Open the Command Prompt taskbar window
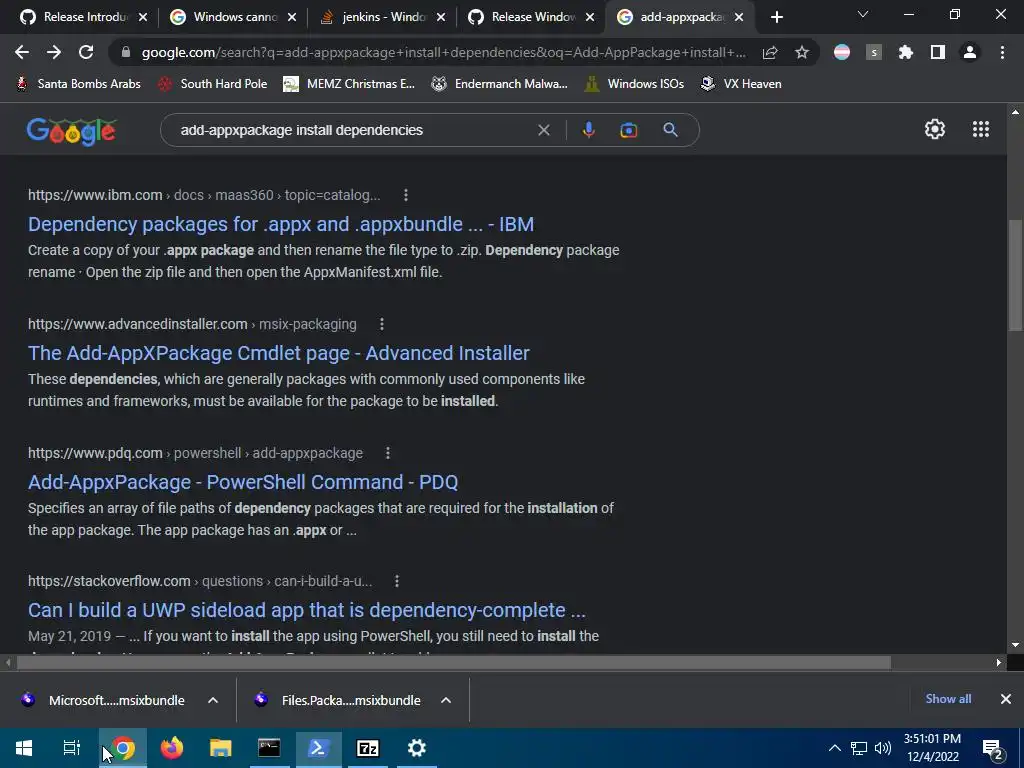 coord(269,748)
